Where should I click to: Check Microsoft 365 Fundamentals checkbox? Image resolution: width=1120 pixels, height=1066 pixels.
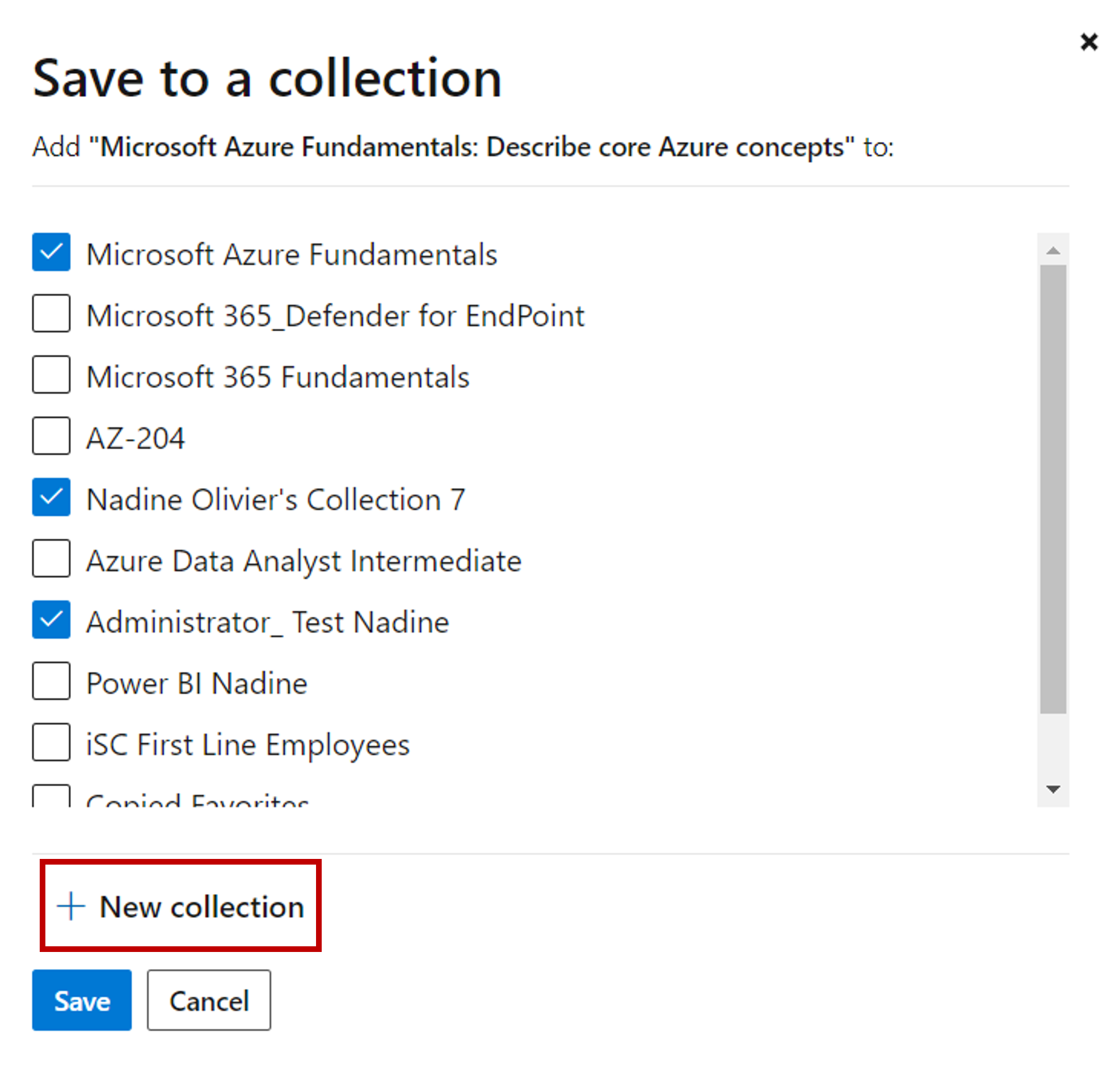(51, 374)
